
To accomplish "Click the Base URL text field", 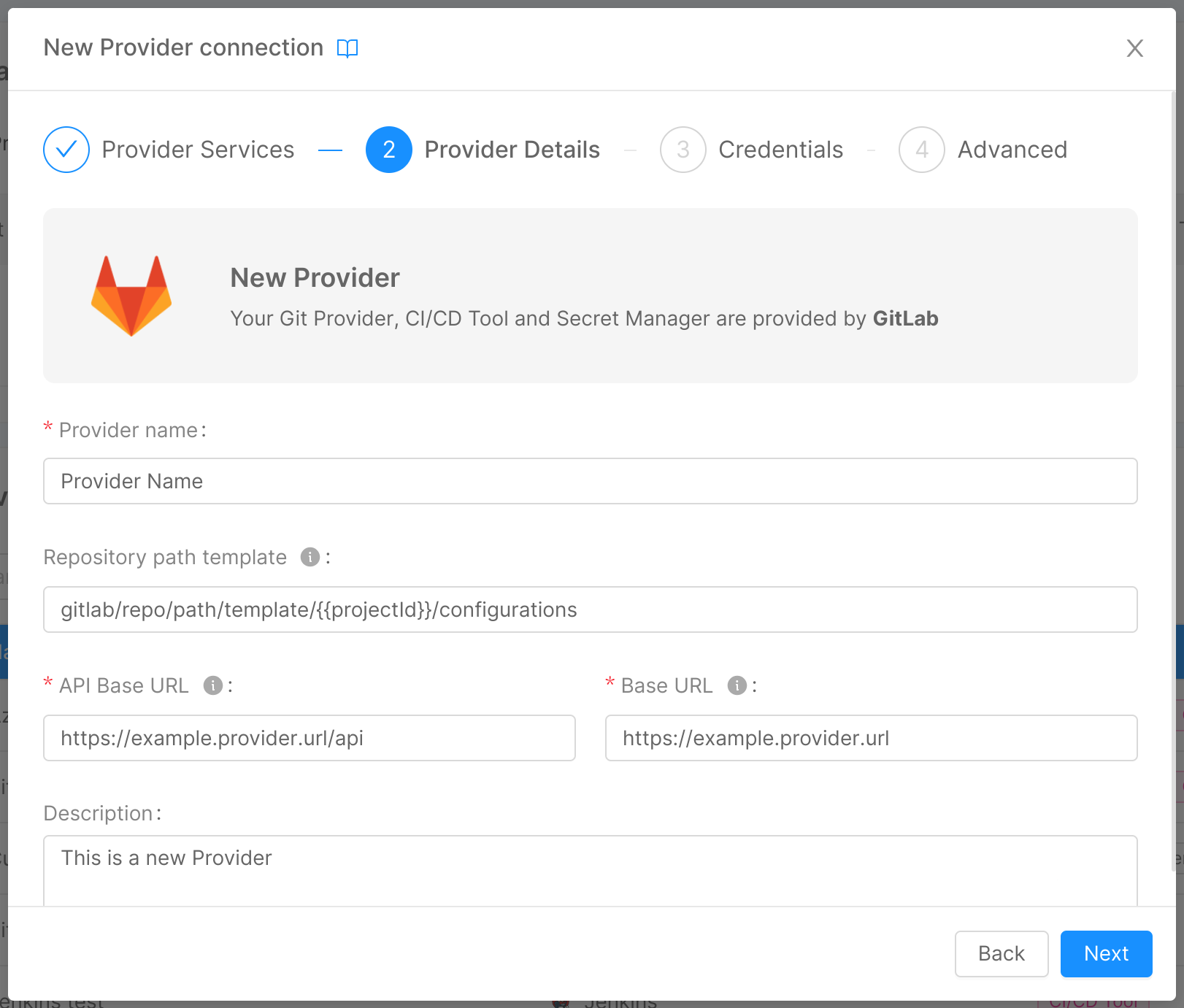I will [x=871, y=738].
